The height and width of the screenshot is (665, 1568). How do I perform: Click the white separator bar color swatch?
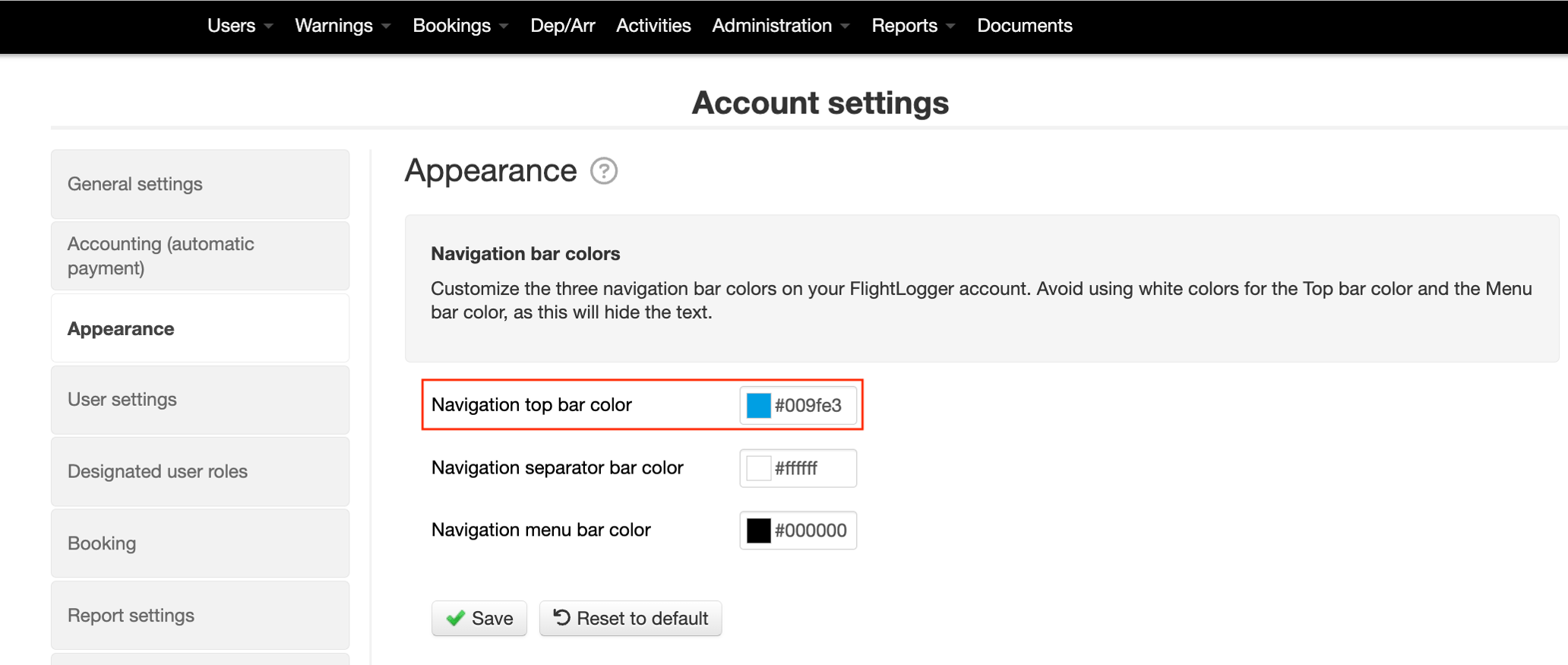pyautogui.click(x=758, y=468)
